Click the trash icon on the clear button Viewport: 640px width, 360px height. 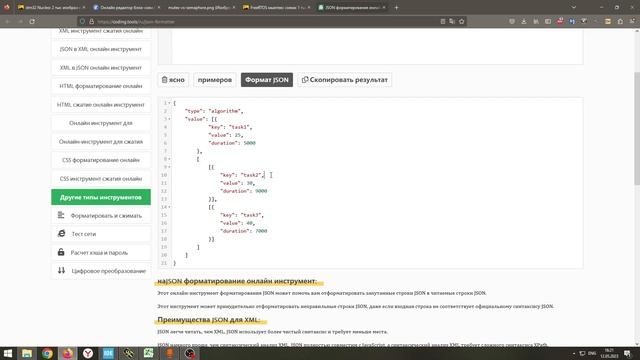pos(164,80)
